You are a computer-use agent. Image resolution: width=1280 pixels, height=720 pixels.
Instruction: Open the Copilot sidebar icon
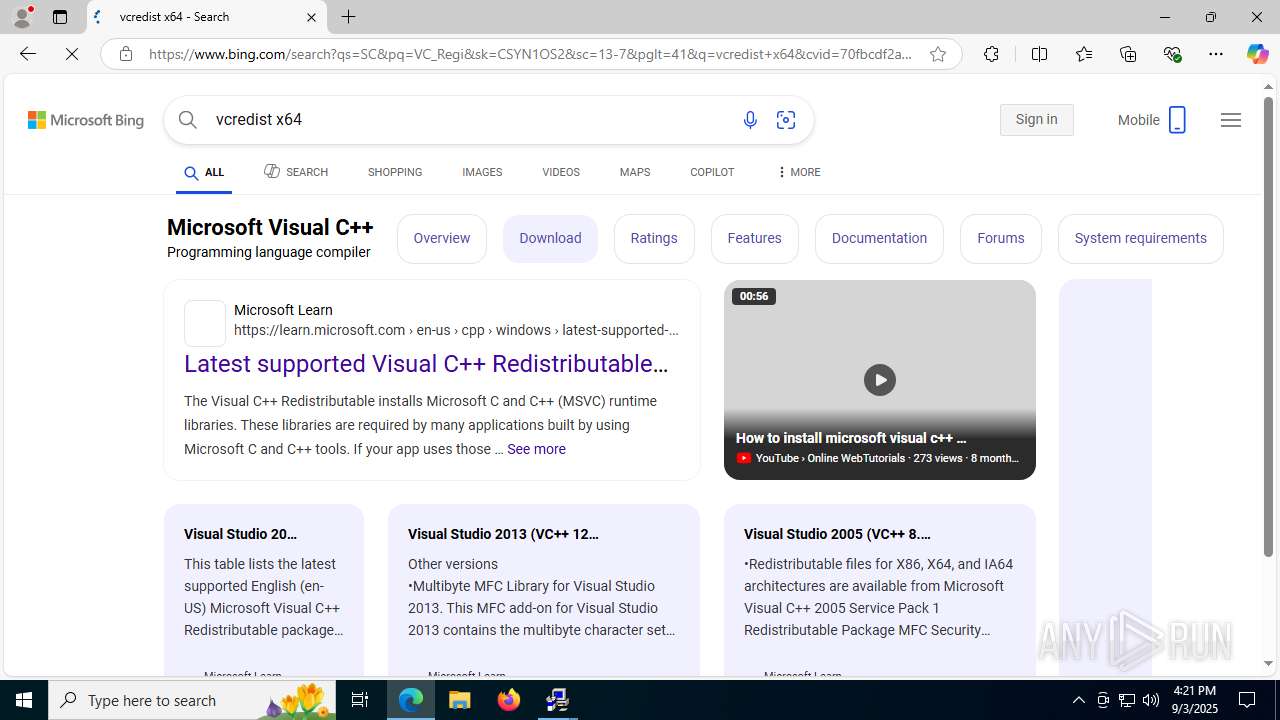[1257, 54]
